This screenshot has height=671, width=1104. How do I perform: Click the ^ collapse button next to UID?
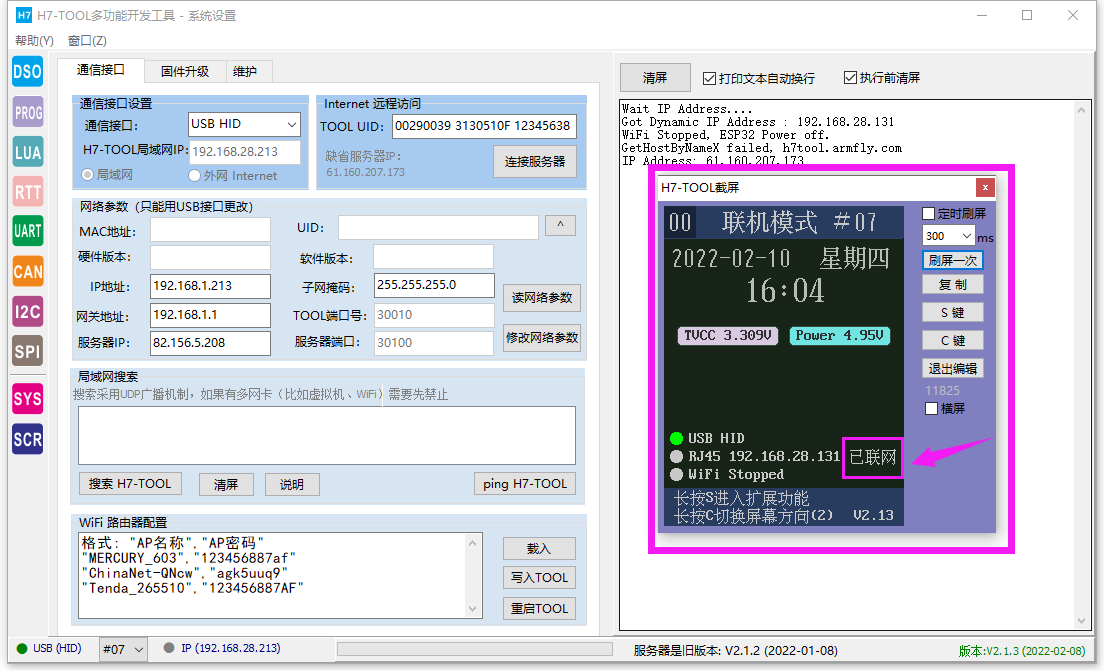[x=560, y=225]
